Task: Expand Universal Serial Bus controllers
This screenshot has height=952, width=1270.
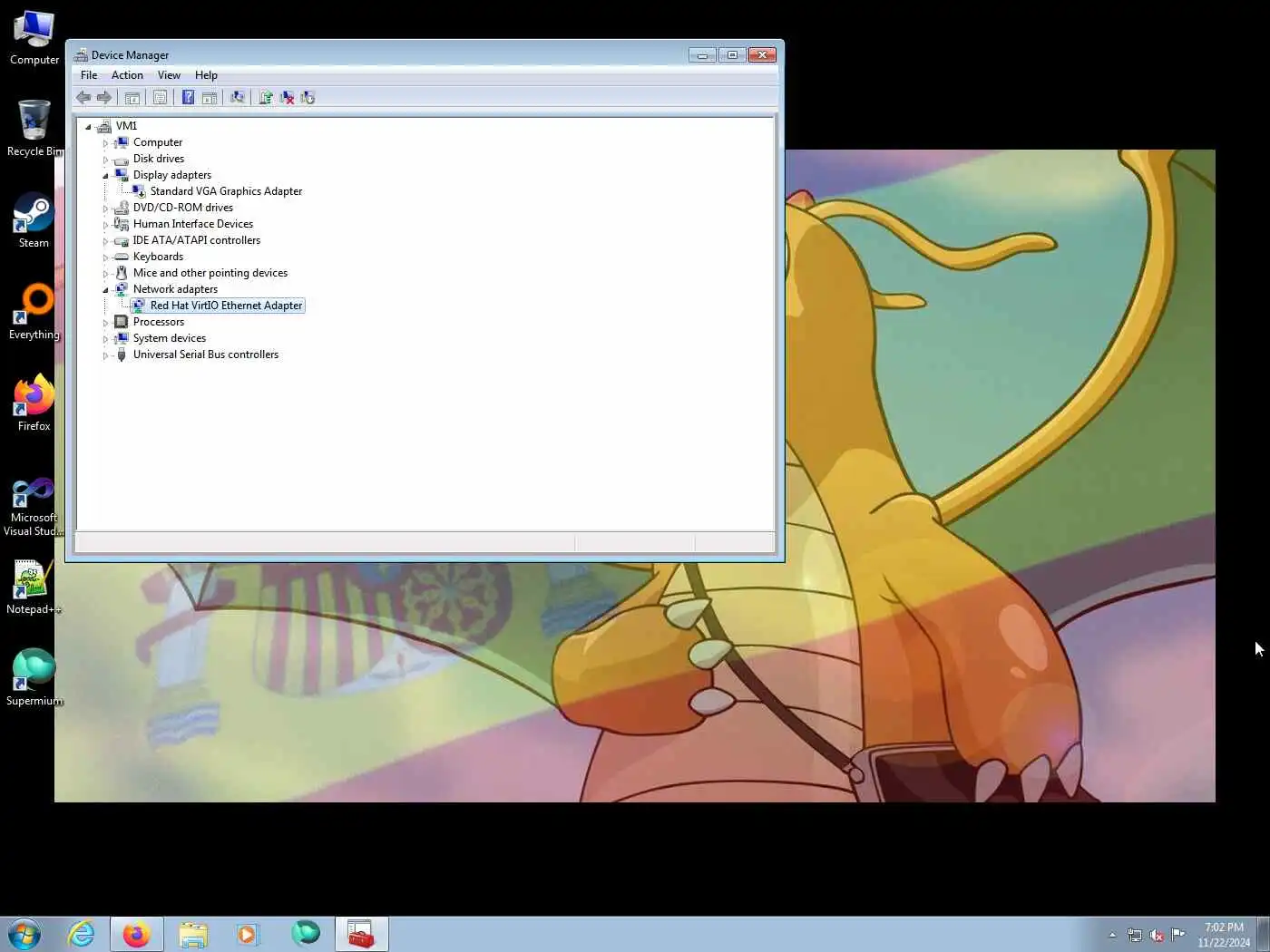Action: tap(105, 355)
